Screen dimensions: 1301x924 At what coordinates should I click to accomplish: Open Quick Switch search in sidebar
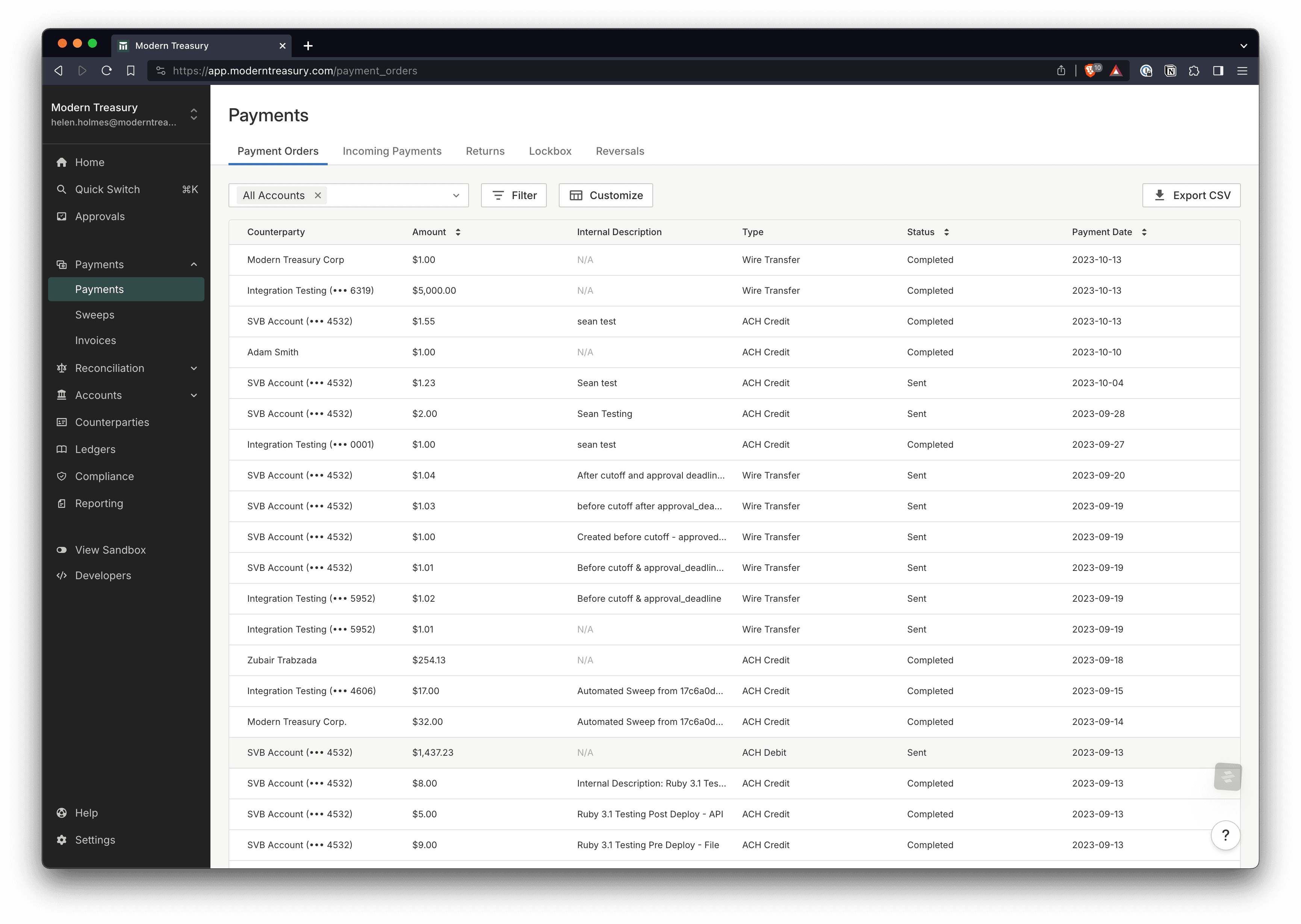click(126, 189)
